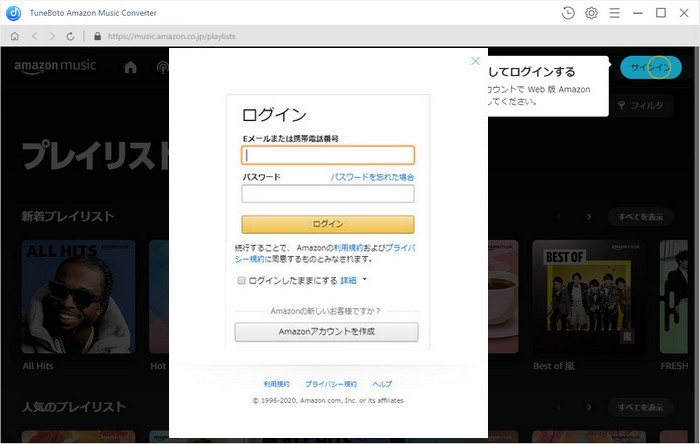700x444 pixels.
Task: Reload the page with refresh icon
Action: click(70, 36)
